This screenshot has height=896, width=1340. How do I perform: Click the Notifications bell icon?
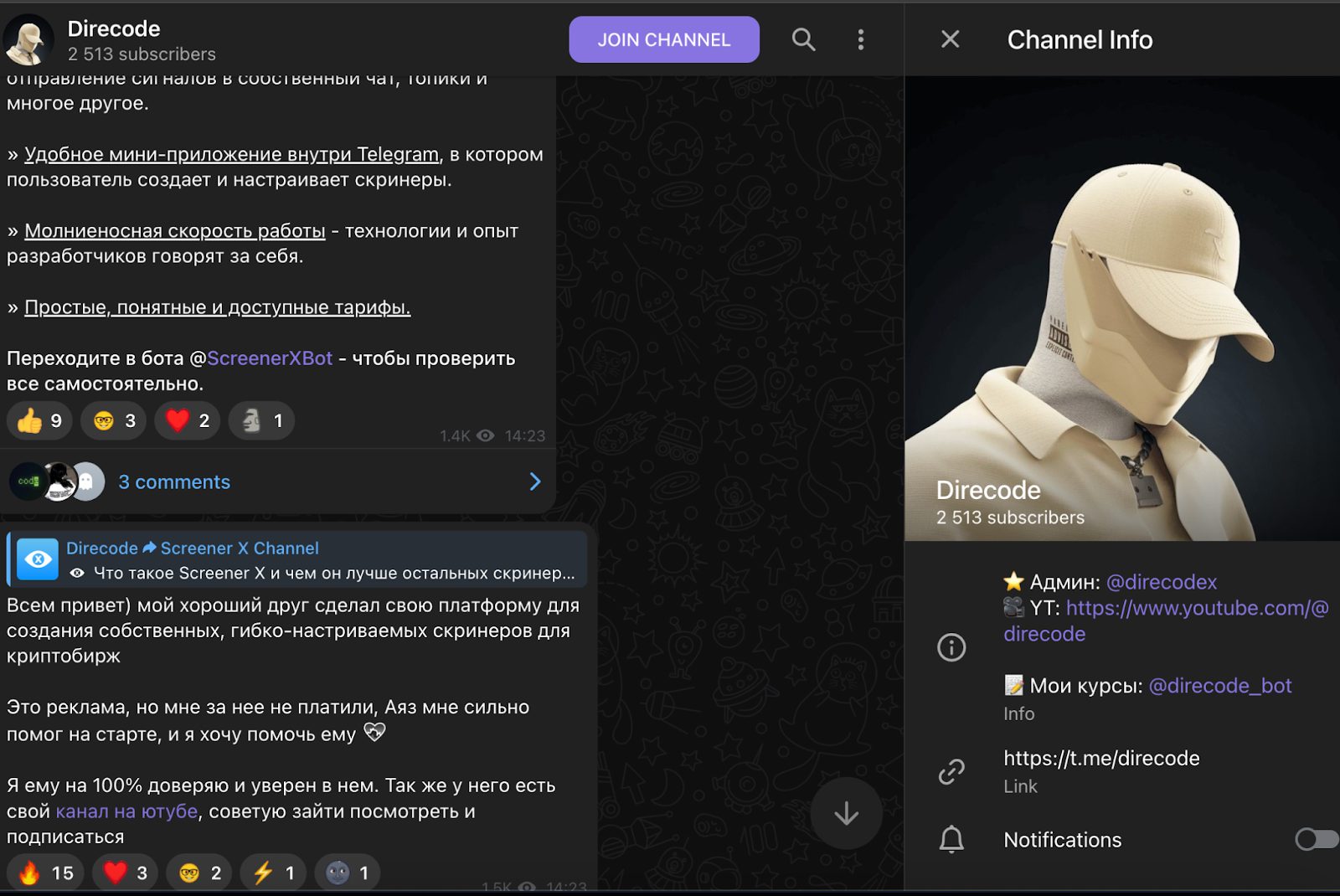click(951, 839)
